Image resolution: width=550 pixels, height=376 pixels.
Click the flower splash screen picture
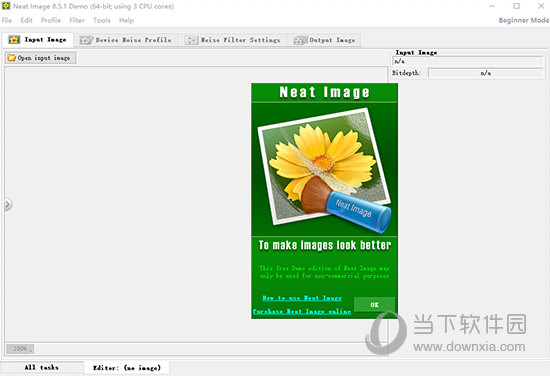(x=324, y=169)
